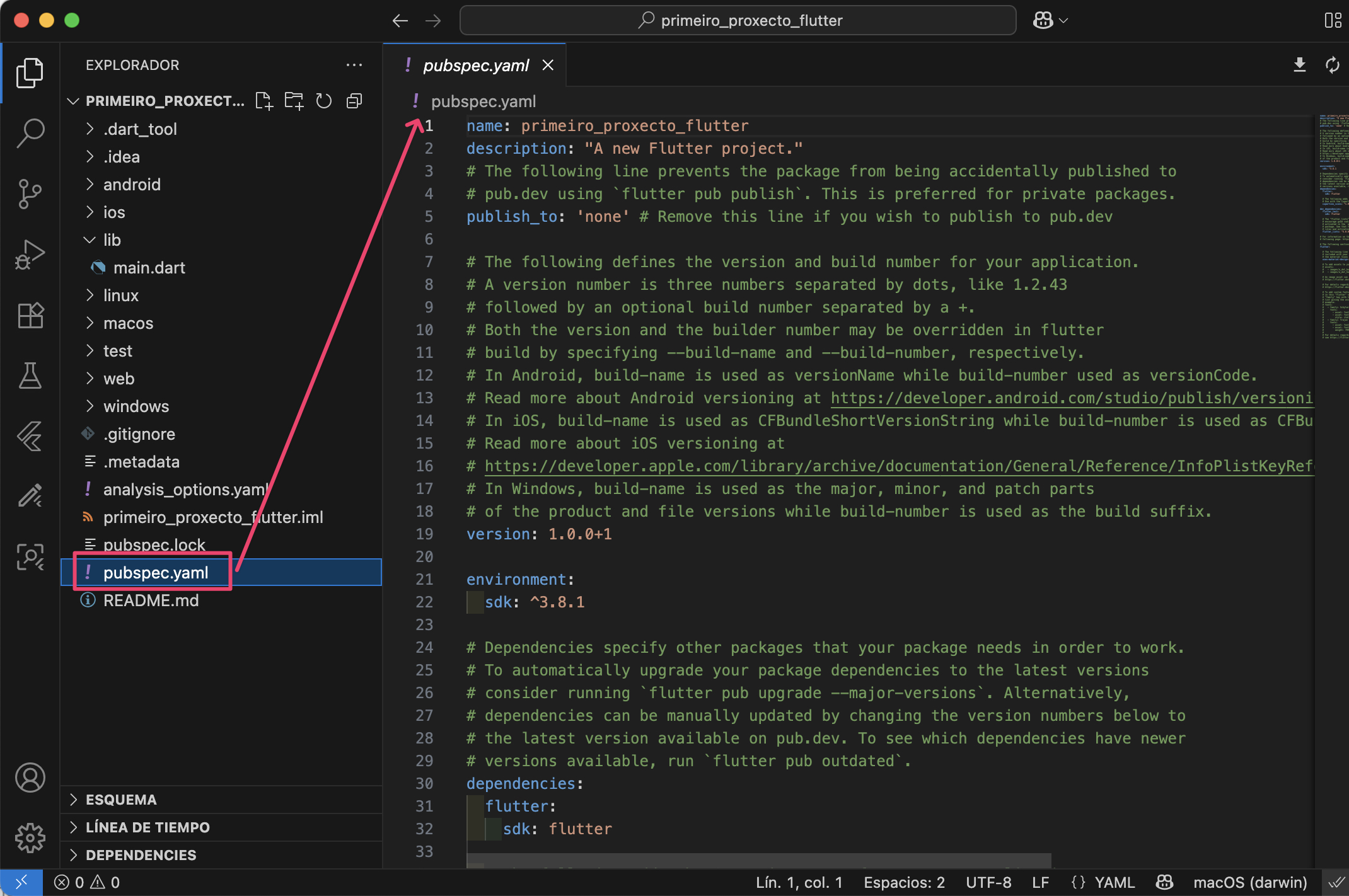Image resolution: width=1349 pixels, height=896 pixels.
Task: Open the Manage gear menu
Action: coord(30,837)
